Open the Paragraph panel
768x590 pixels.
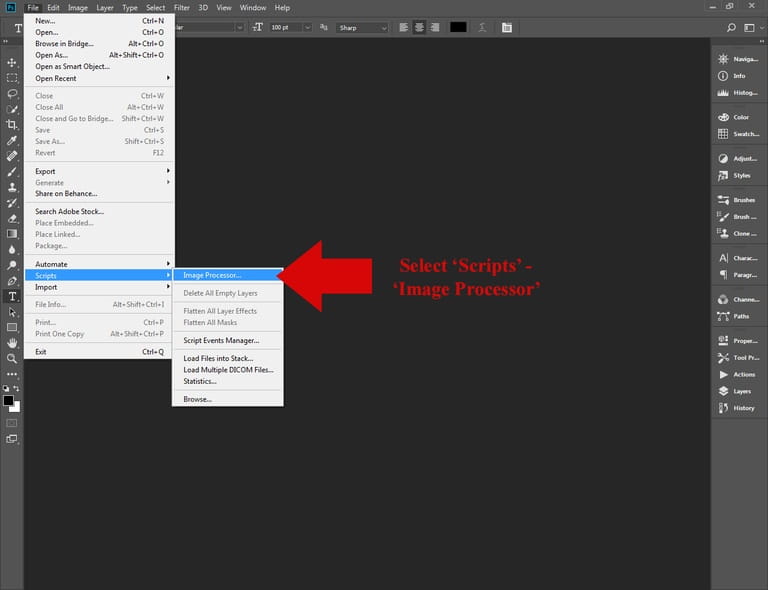point(739,275)
